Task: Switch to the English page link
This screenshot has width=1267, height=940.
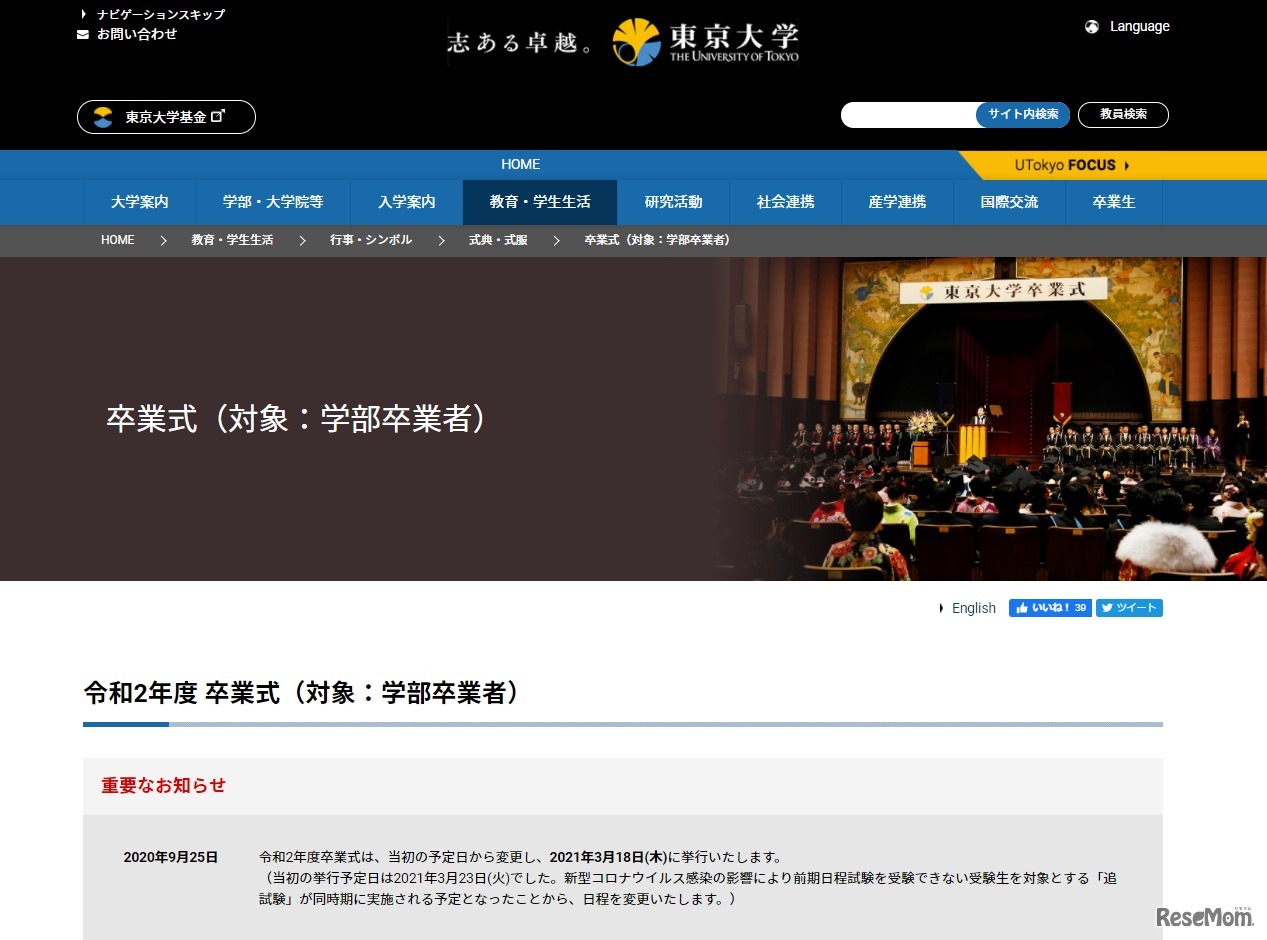Action: pos(973,608)
